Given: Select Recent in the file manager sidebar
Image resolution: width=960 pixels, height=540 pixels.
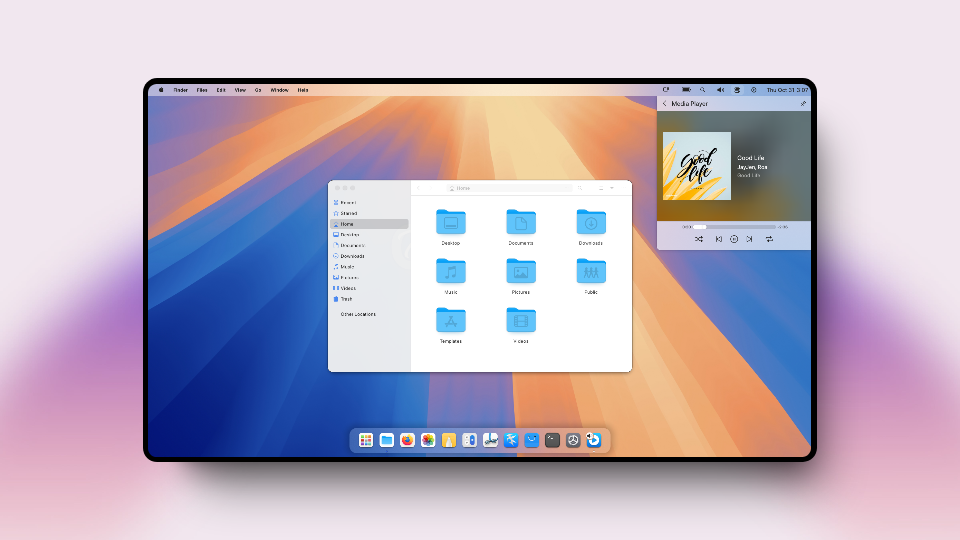Looking at the screenshot, I should coord(369,203).
